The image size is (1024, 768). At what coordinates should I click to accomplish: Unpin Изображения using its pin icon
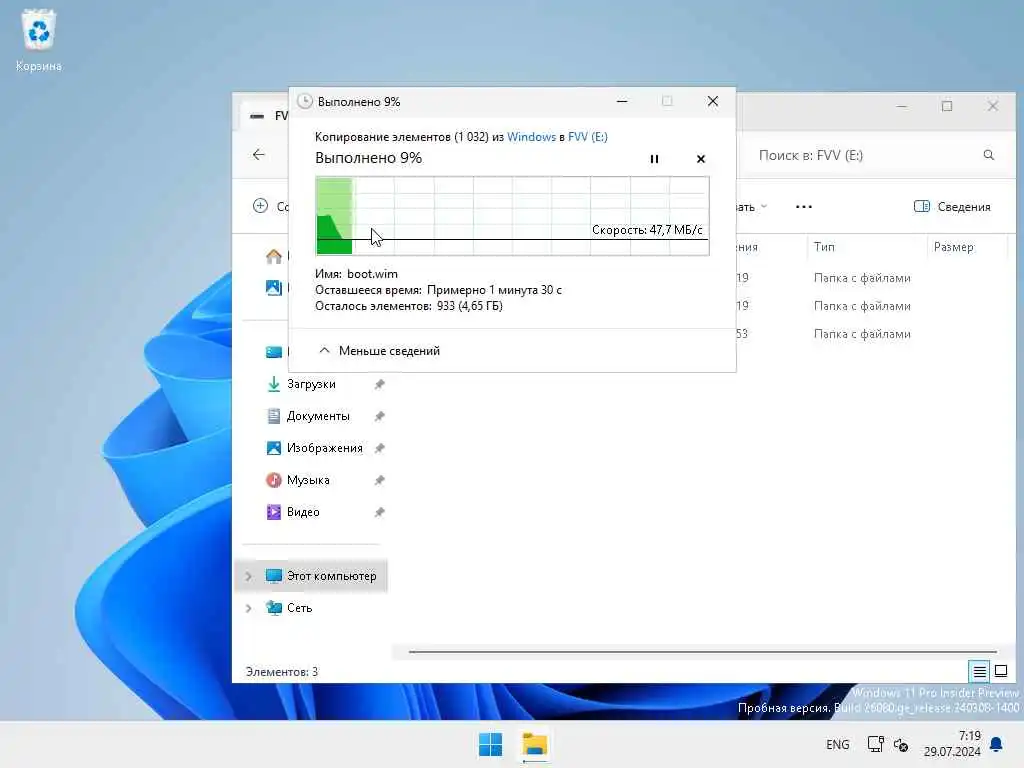379,448
